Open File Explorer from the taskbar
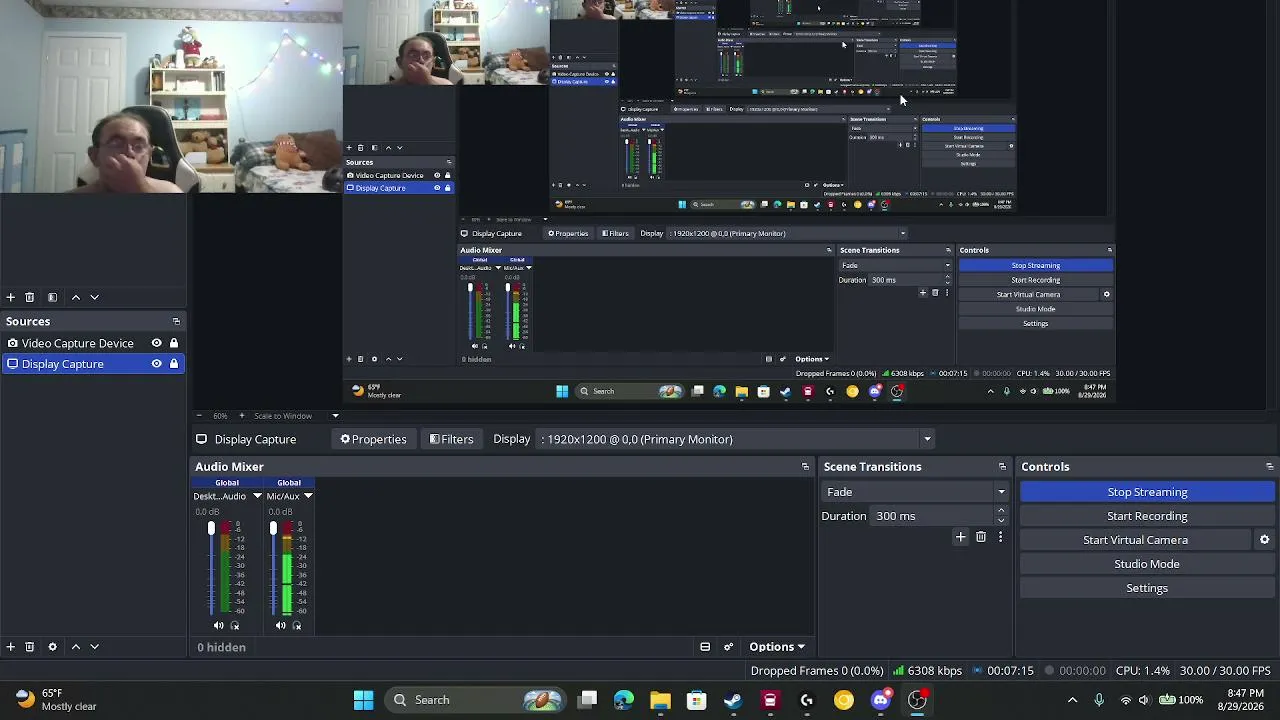1280x720 pixels. pyautogui.click(x=660, y=700)
